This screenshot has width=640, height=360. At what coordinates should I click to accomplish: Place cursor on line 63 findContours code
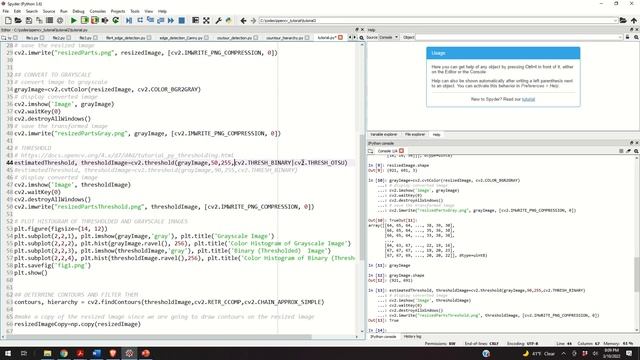[x=169, y=302]
